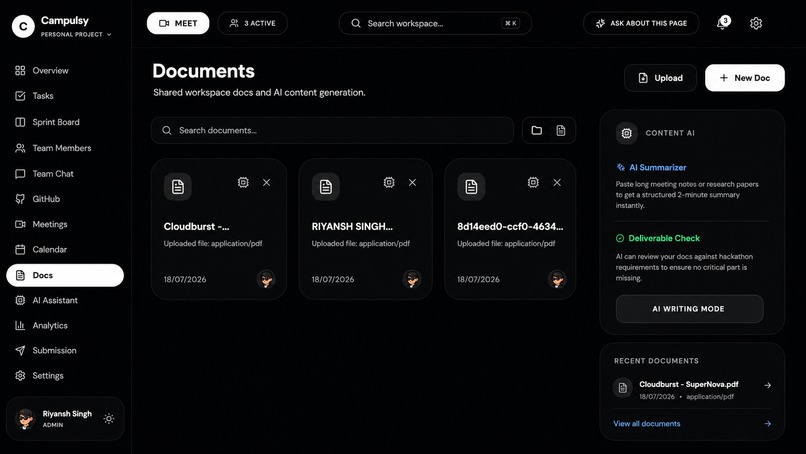The height and width of the screenshot is (454, 806).
Task: Open AI Assistant page
Action: [65, 300]
